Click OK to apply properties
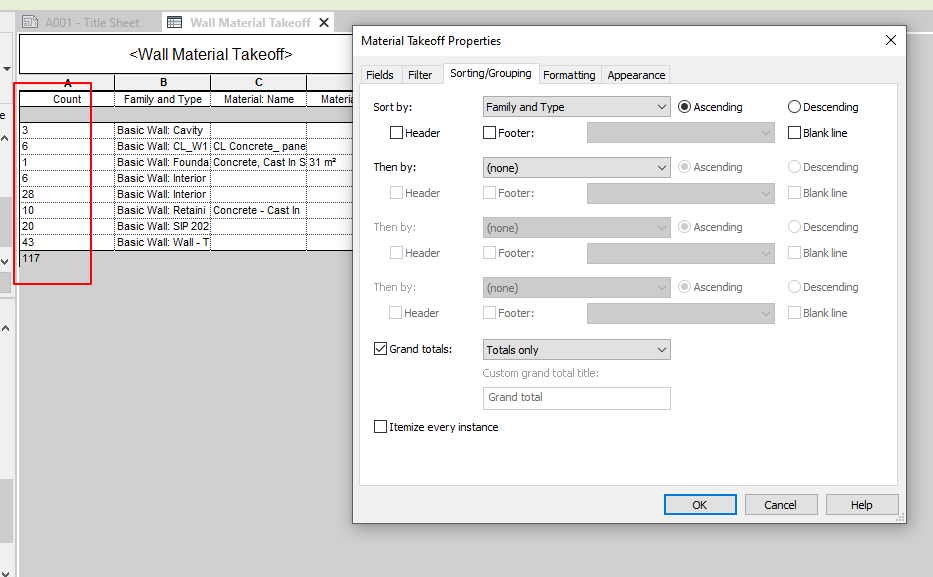 click(700, 504)
